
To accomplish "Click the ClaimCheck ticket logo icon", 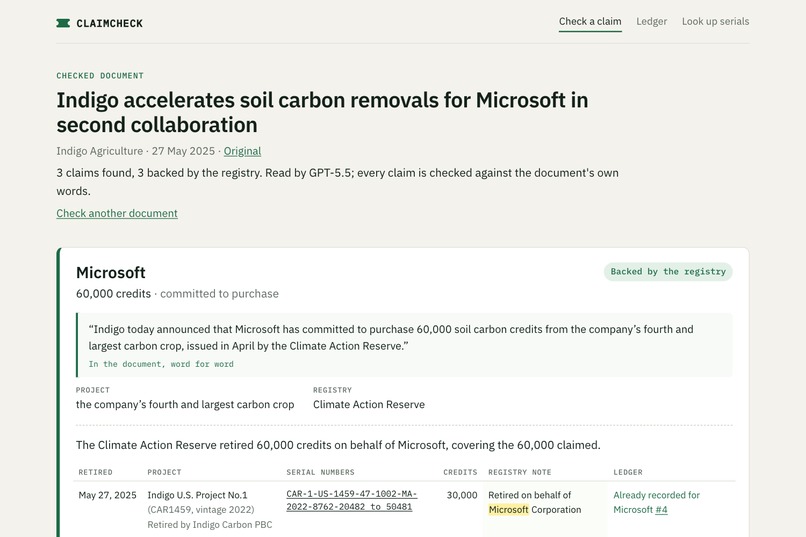I will click(x=63, y=23).
